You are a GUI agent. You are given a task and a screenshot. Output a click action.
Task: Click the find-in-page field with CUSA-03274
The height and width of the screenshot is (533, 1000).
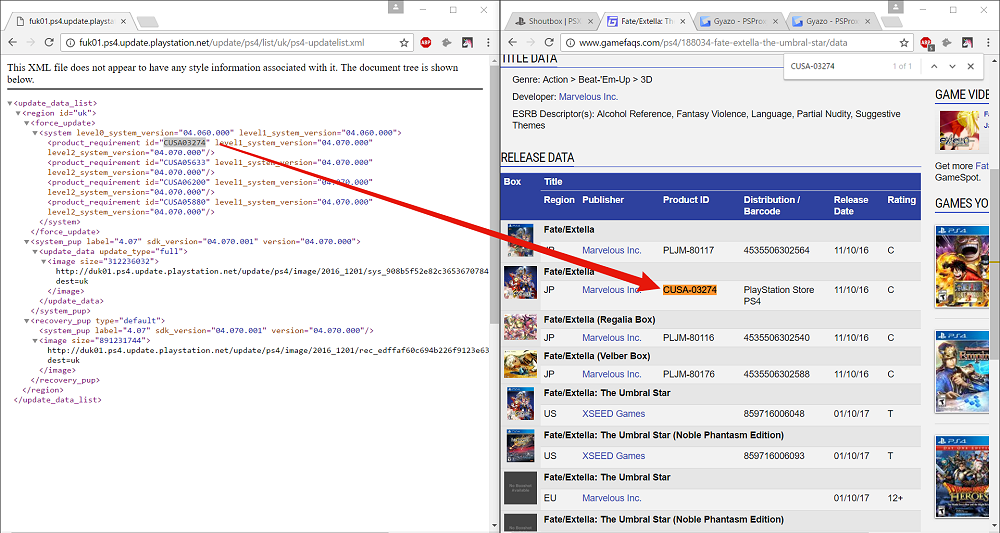point(835,66)
